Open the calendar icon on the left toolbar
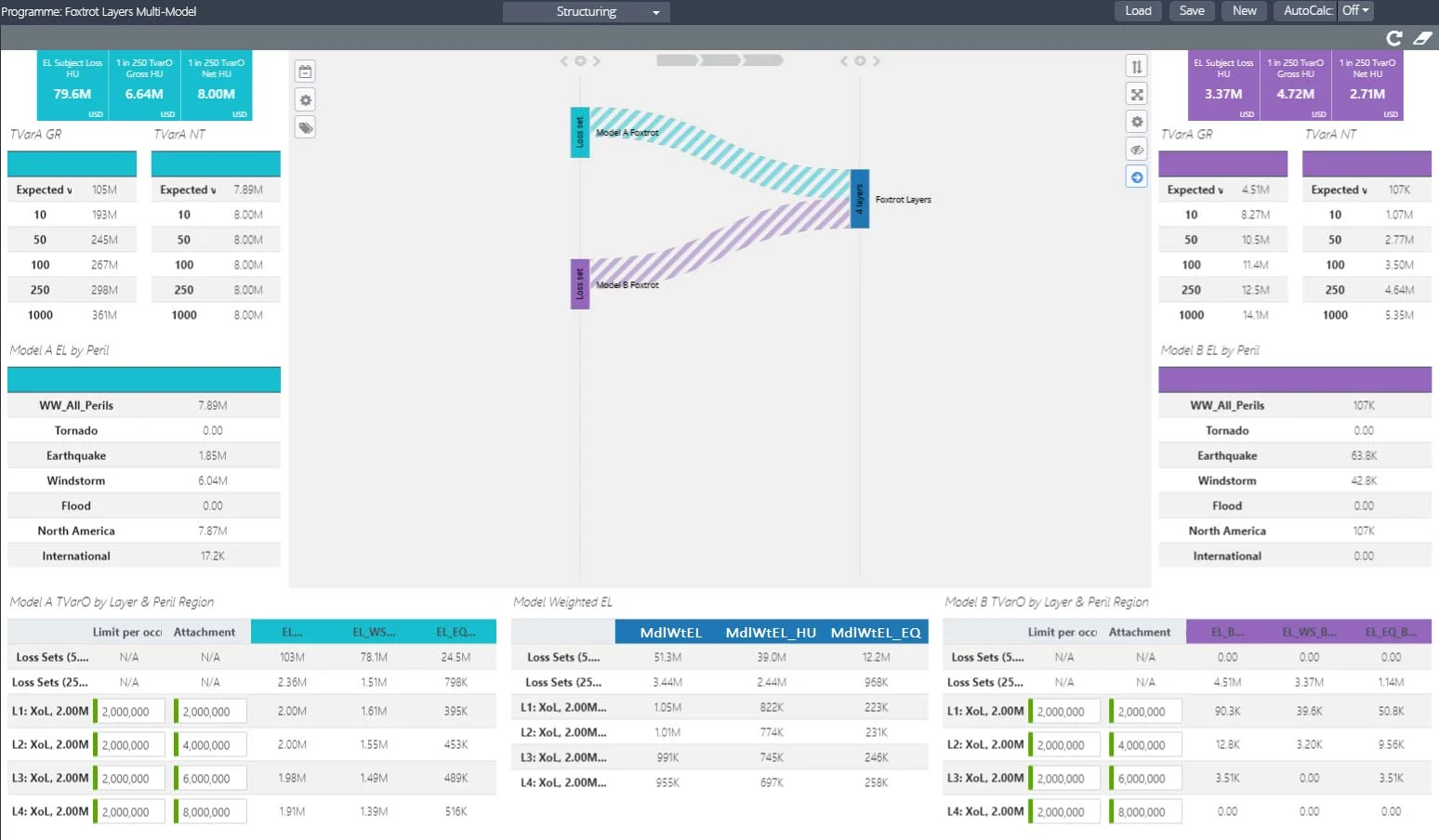 click(304, 70)
